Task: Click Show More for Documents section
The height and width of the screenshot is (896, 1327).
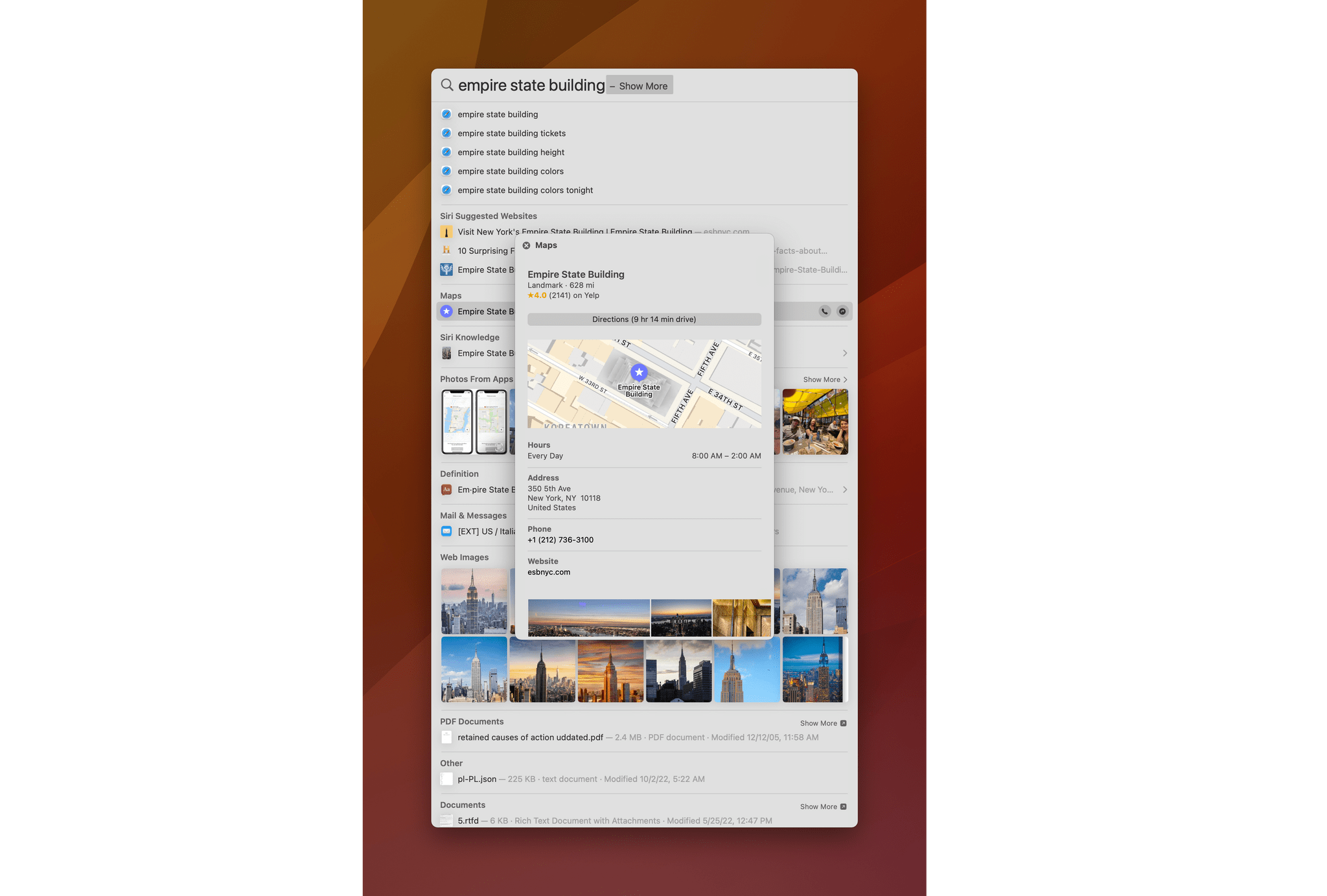Action: pyautogui.click(x=823, y=807)
